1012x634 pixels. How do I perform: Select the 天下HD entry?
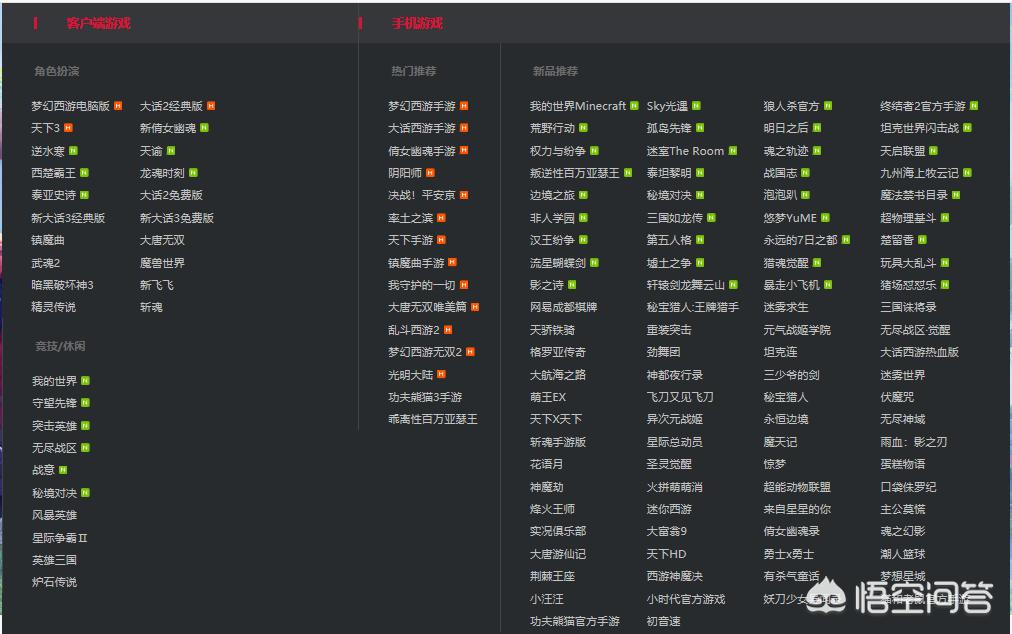tap(667, 554)
